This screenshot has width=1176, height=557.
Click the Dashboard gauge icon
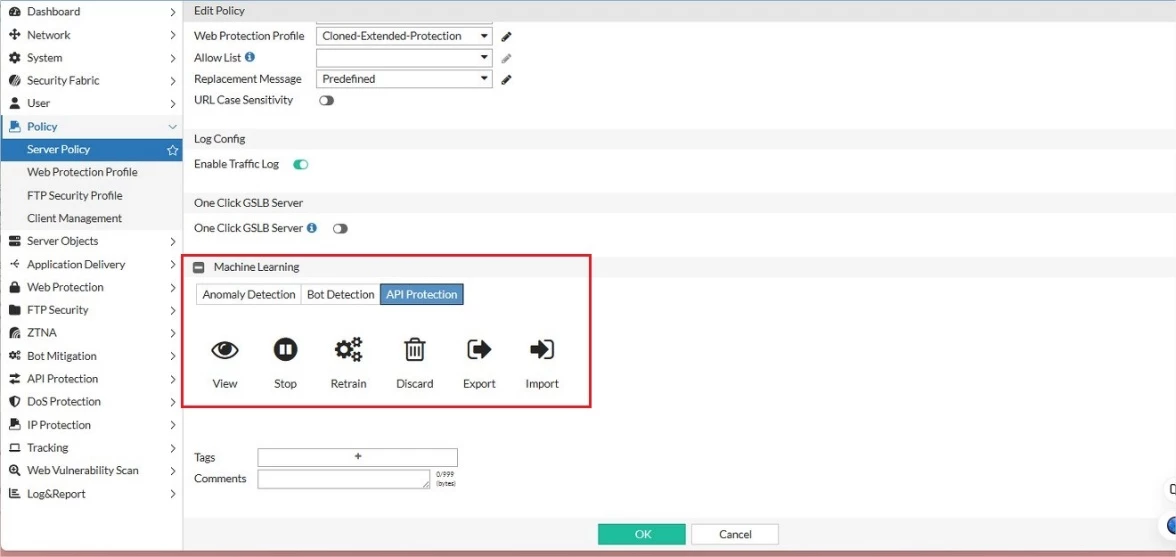(x=14, y=12)
